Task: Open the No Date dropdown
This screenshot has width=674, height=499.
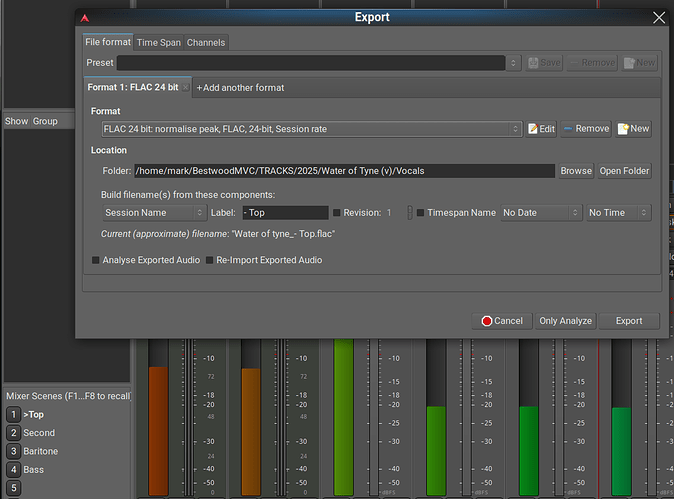Action: tap(540, 213)
